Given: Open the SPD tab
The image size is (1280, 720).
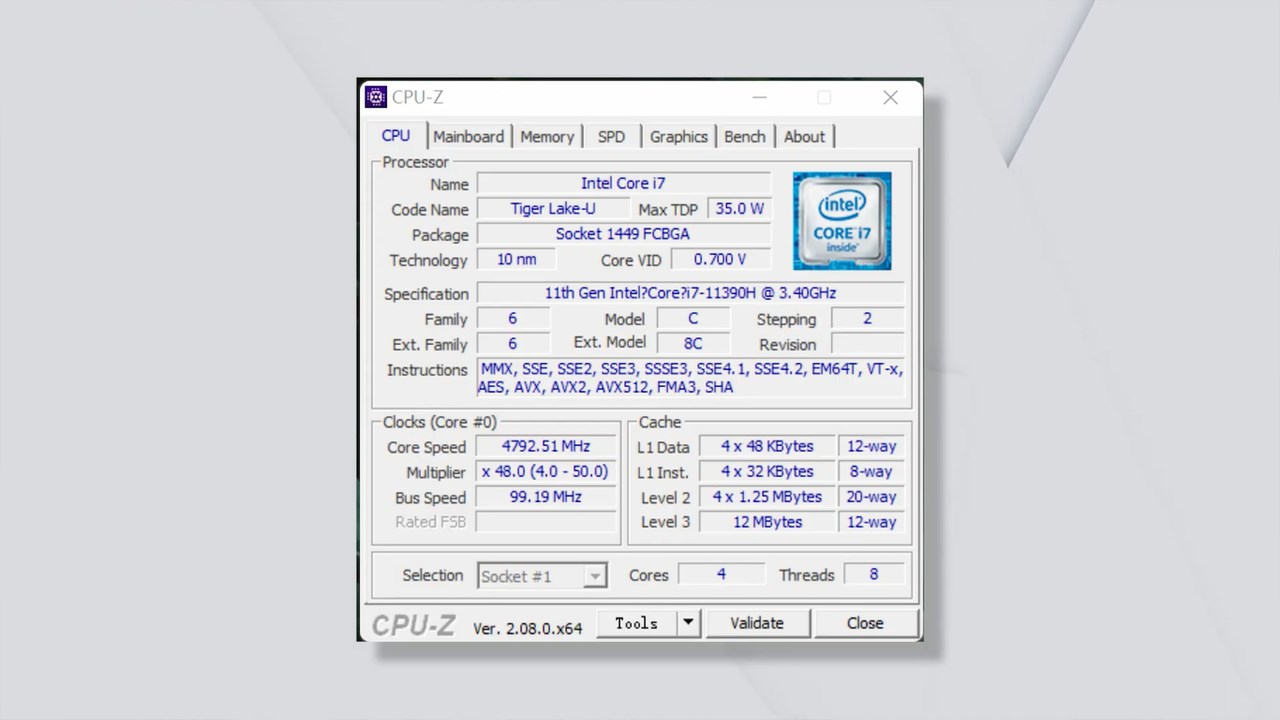Looking at the screenshot, I should (611, 137).
